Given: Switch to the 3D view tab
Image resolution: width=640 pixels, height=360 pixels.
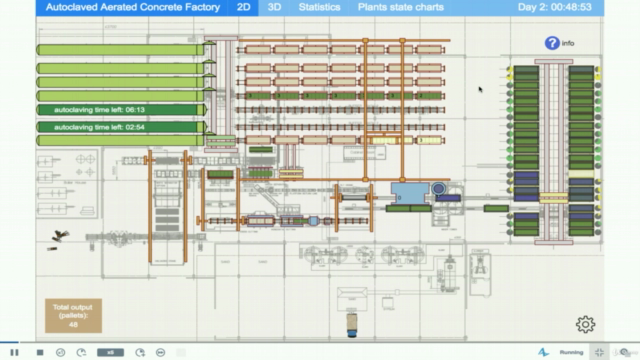Looking at the screenshot, I should (x=274, y=7).
